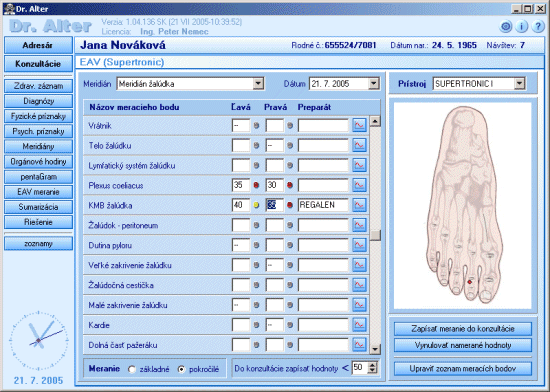Open the Meridiány page

(x=38, y=146)
